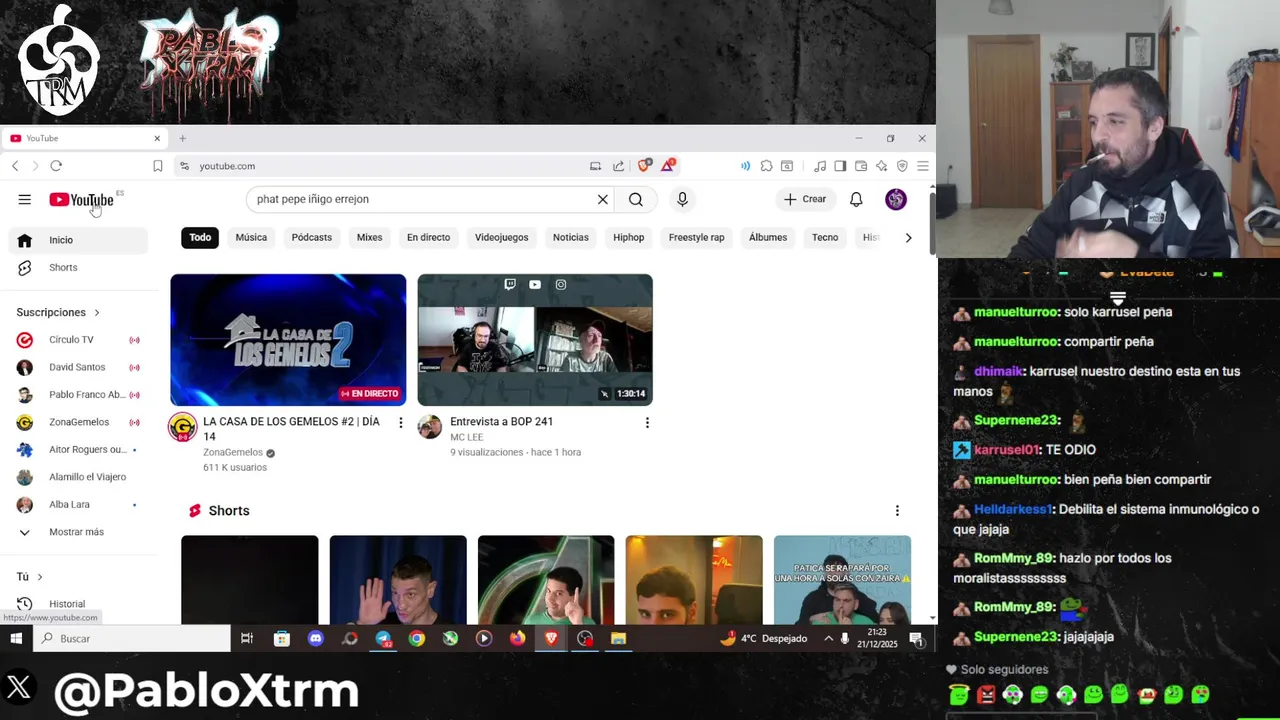Clear the search box with the X
Screen dimensions: 1280x720
(x=602, y=199)
